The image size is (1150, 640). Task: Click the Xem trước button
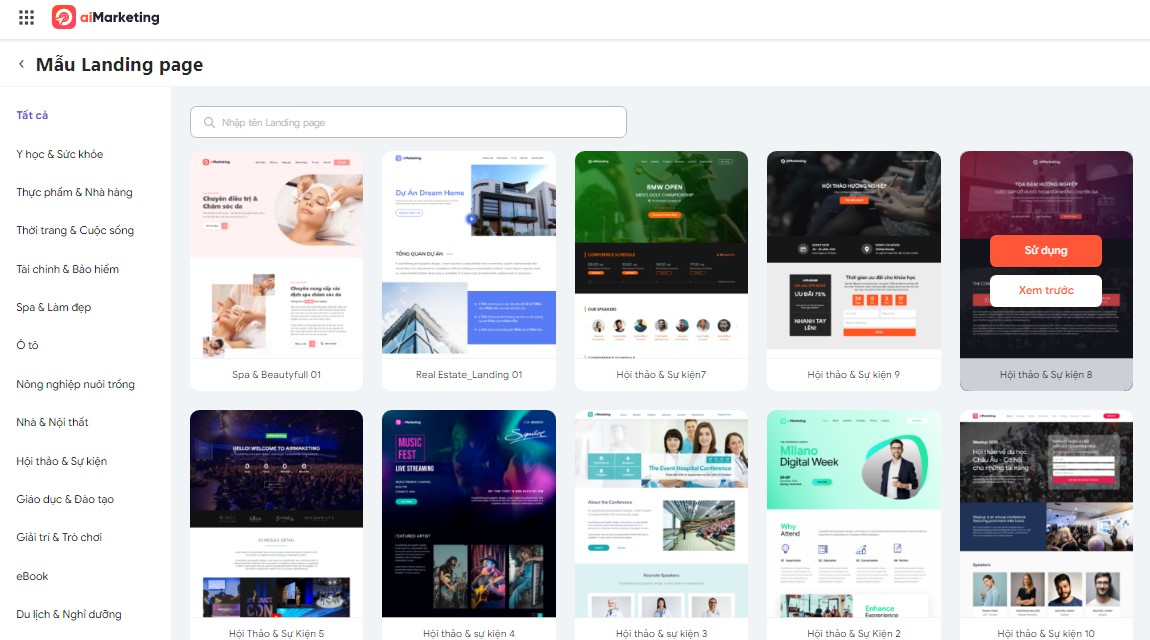click(1046, 290)
